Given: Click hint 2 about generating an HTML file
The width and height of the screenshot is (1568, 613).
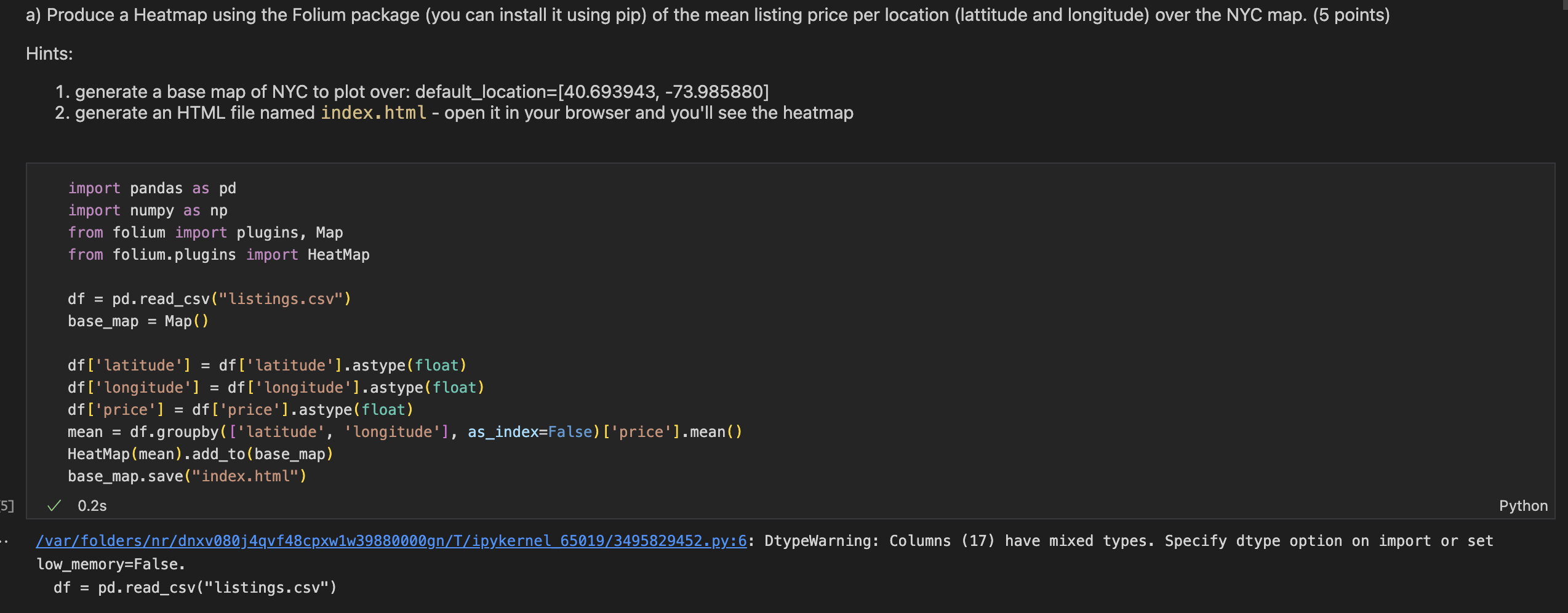Looking at the screenshot, I should point(464,113).
